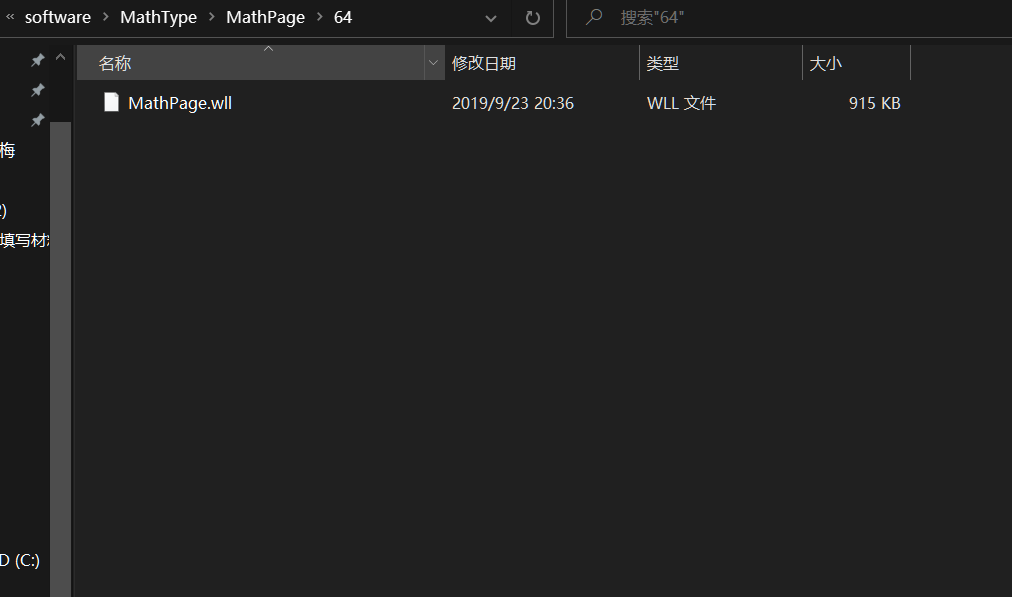
Task: Open the MathPage.wll file
Action: (x=179, y=102)
